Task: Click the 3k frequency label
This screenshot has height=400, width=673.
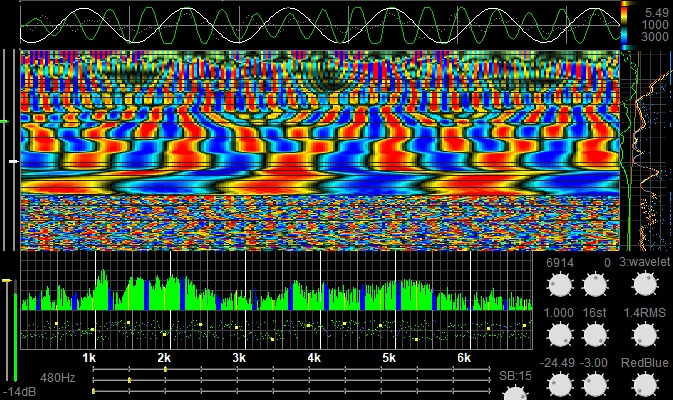Action: pos(239,358)
